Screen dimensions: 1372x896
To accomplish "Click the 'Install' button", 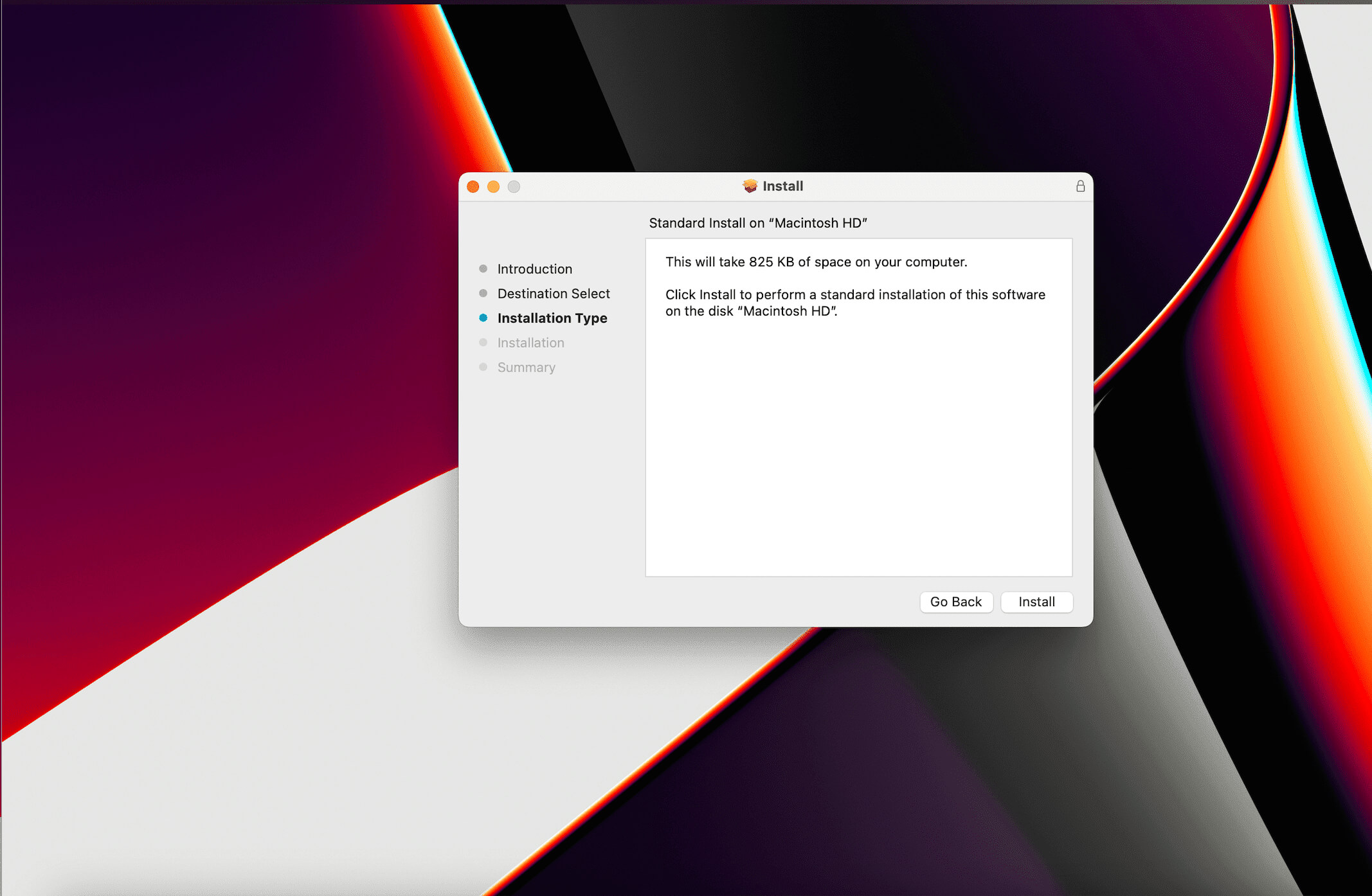I will (1036, 602).
